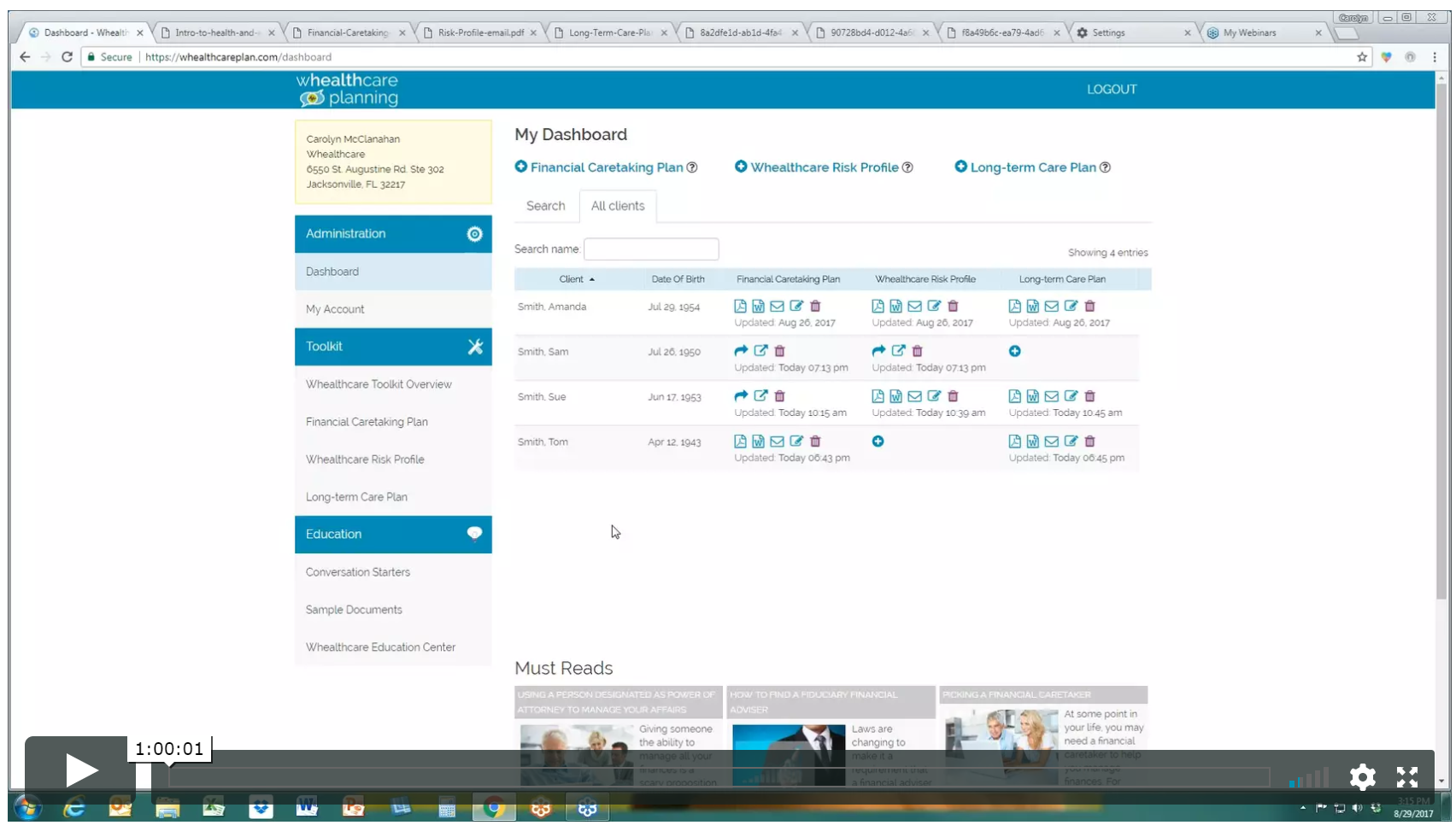The image size is (1456, 837).
Task: Email Amanda Smith's Long-term Care Plan
Action: tap(1052, 307)
